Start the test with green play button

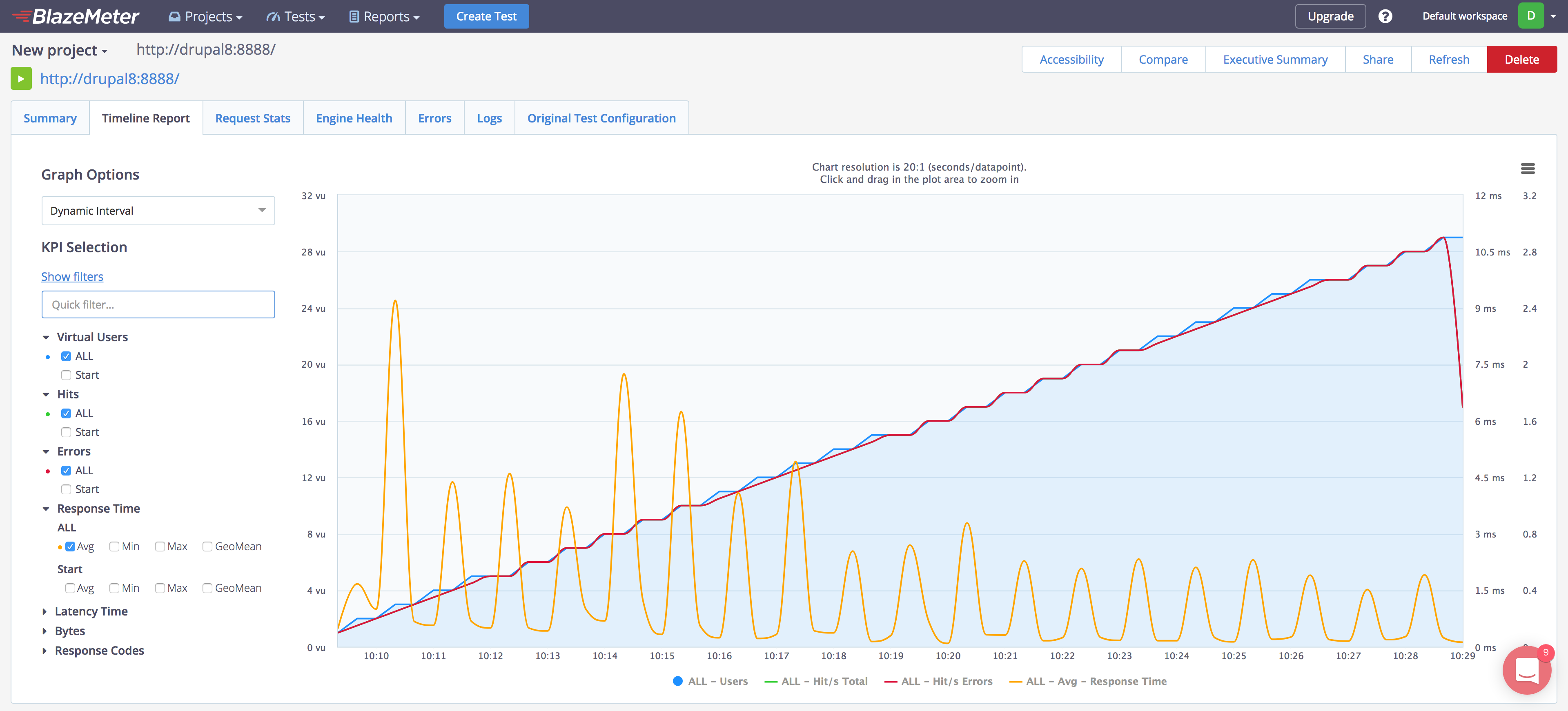coord(21,78)
